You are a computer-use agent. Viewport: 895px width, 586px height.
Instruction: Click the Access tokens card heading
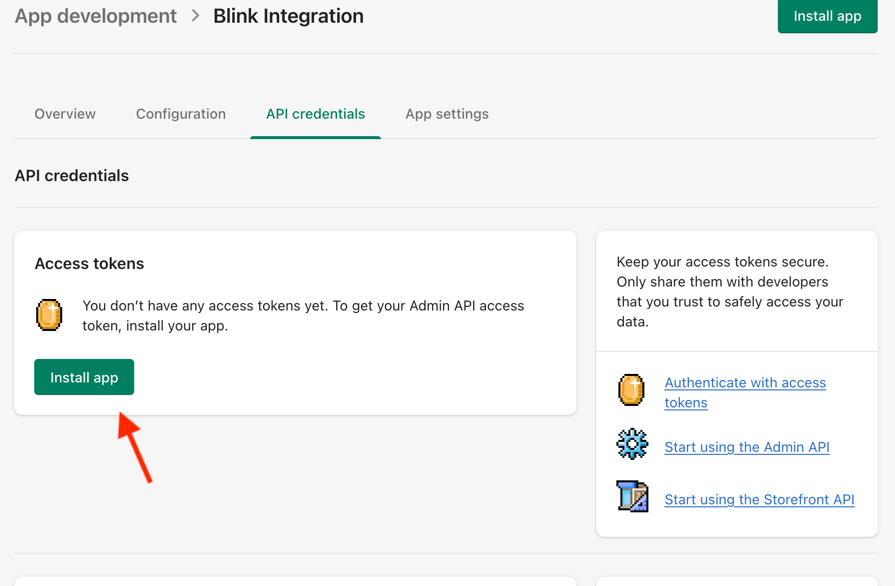pyautogui.click(x=90, y=264)
